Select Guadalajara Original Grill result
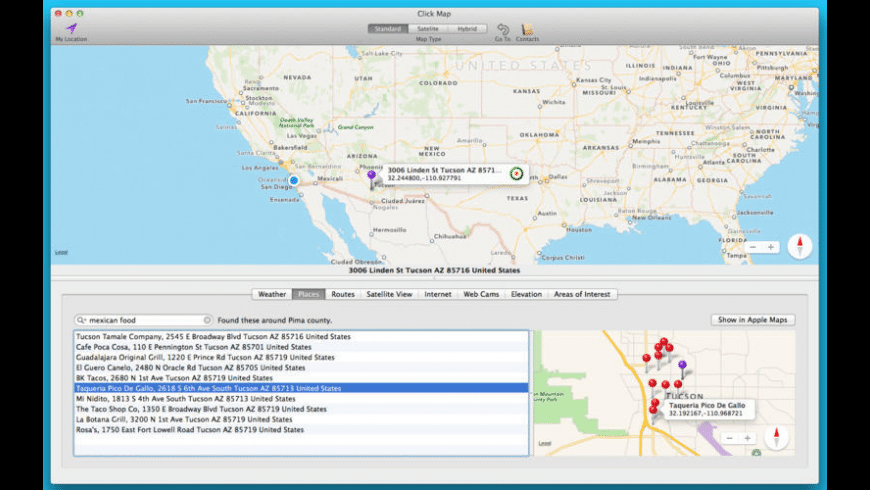 click(301, 357)
